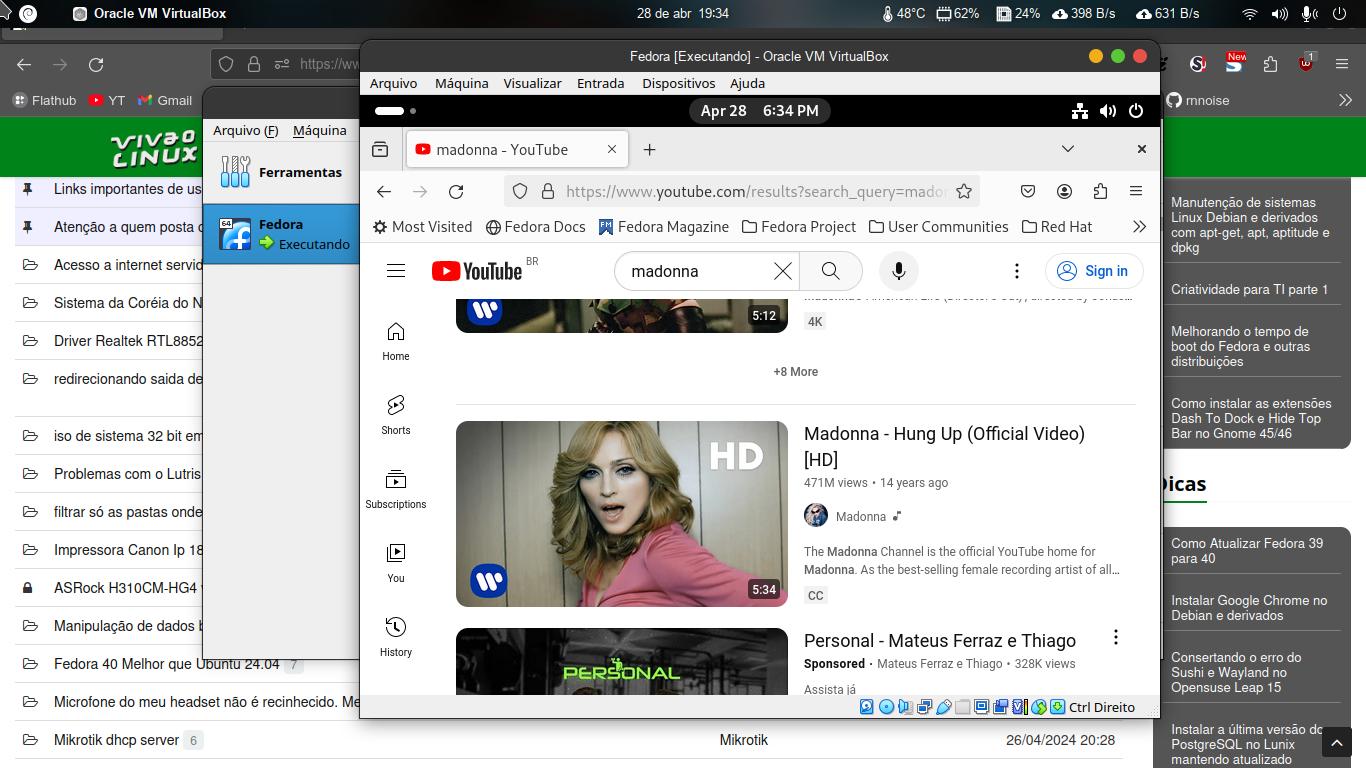Open Subscriptions in YouTube sidebar
This screenshot has width=1366, height=768.
(396, 489)
